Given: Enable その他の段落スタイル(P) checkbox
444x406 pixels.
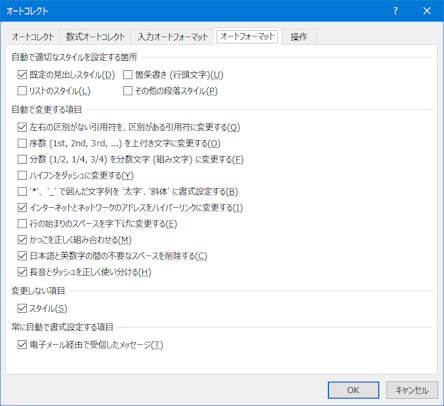Looking at the screenshot, I should [x=128, y=91].
